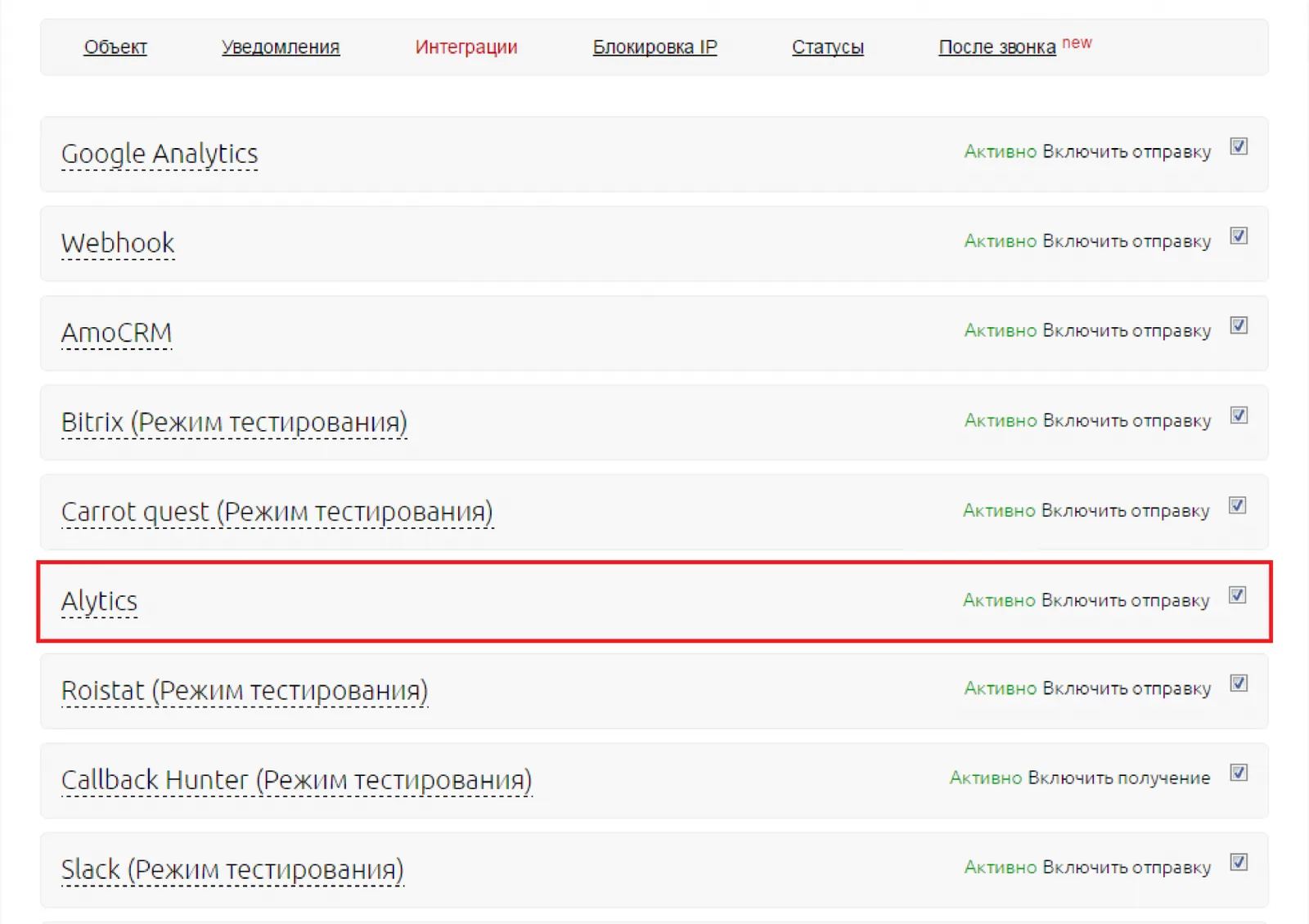Open the Объект tab
This screenshot has width=1309, height=924.
point(115,47)
